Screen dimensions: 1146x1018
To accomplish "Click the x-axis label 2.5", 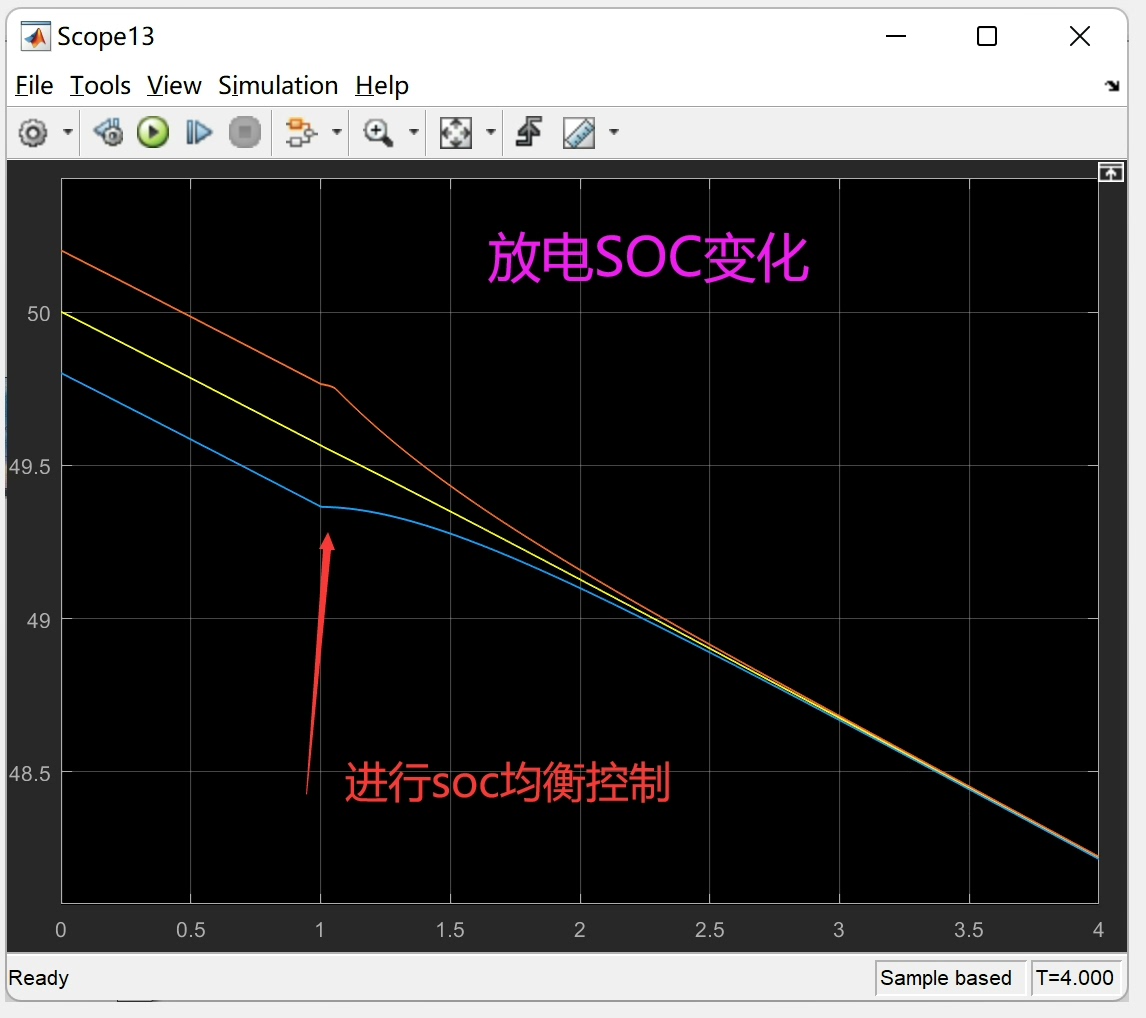I will (x=709, y=930).
